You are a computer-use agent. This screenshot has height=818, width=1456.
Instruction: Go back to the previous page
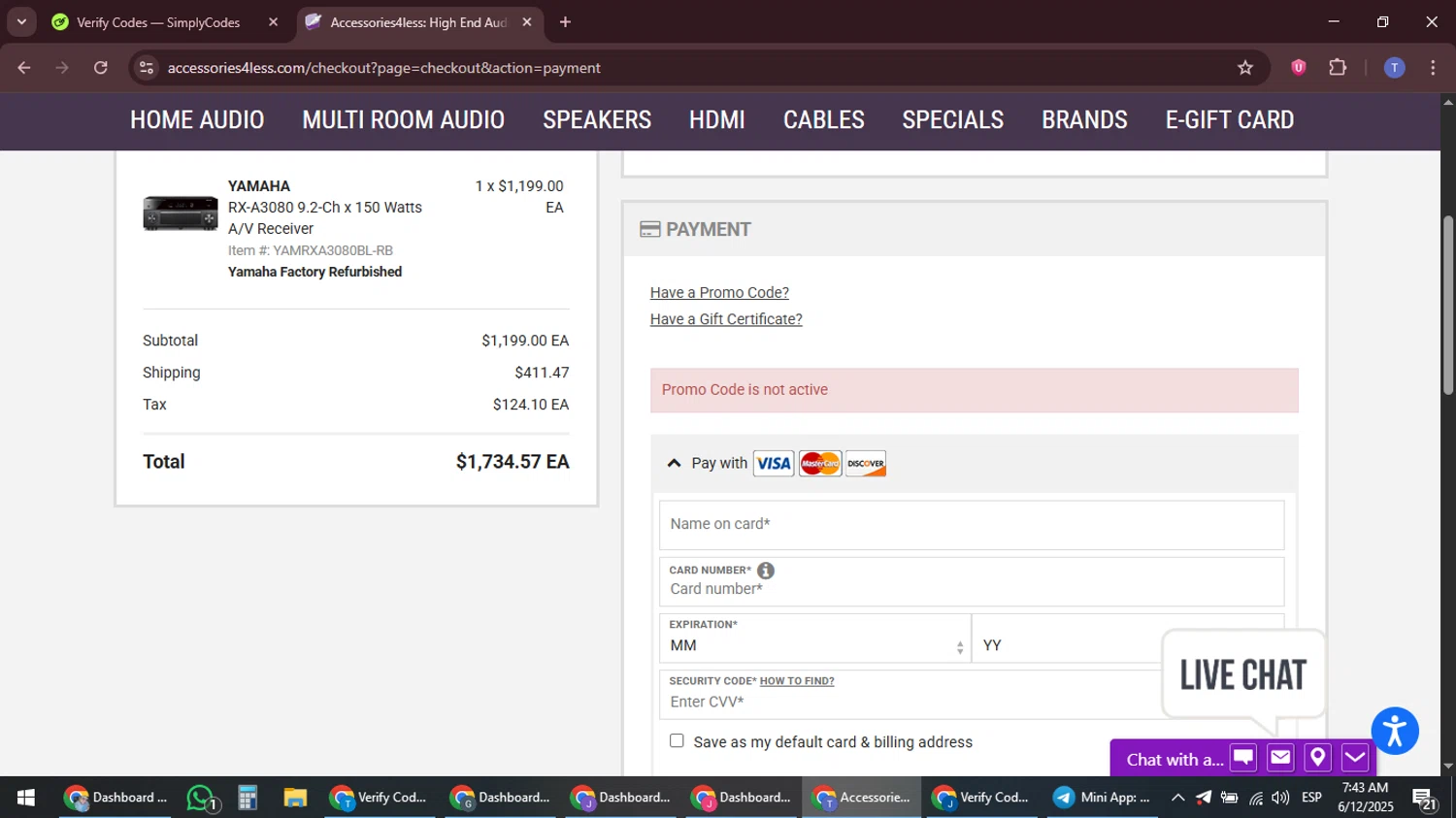[24, 68]
